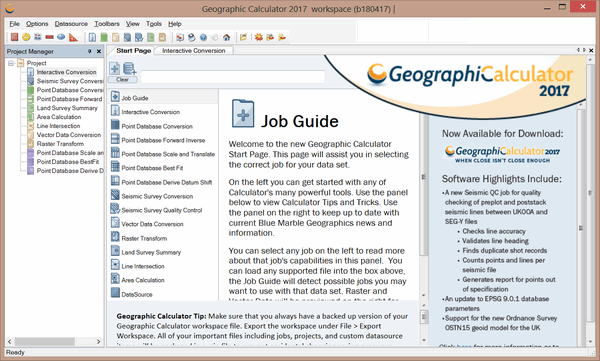The width and height of the screenshot is (600, 361).
Task: Open the Options menu
Action: [37, 24]
